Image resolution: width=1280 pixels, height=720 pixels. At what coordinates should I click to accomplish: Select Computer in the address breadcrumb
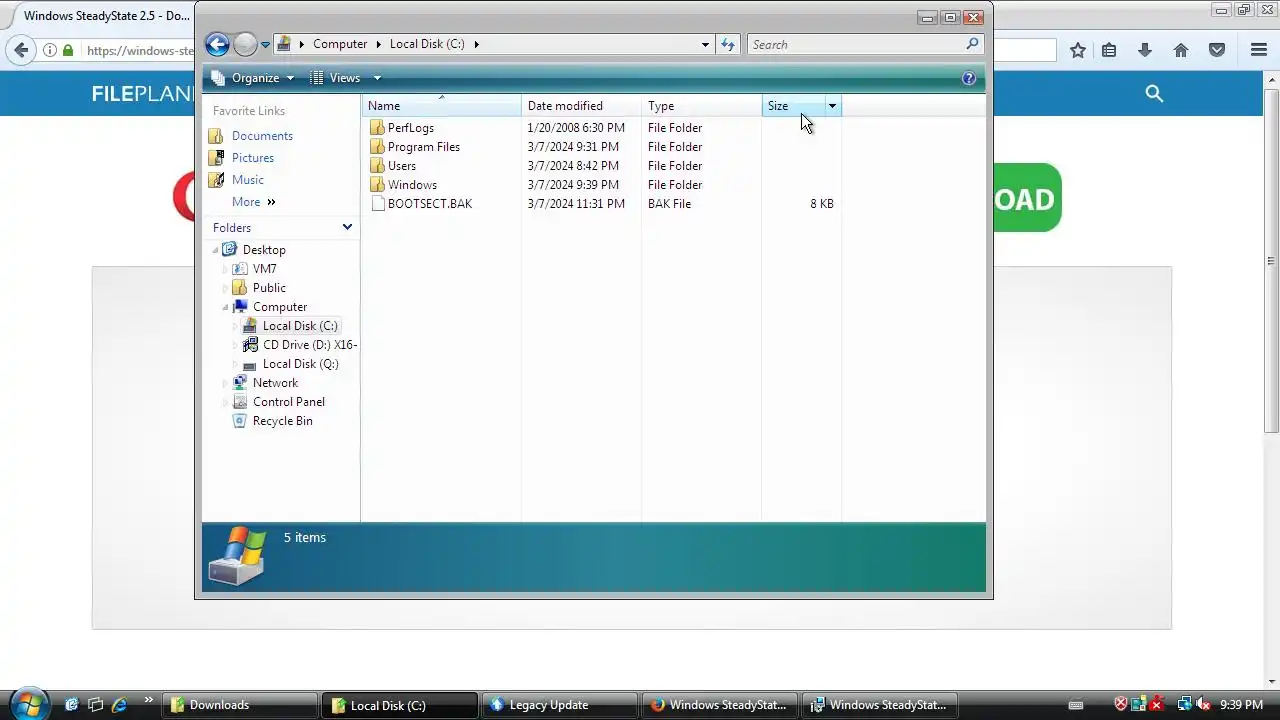click(x=340, y=44)
